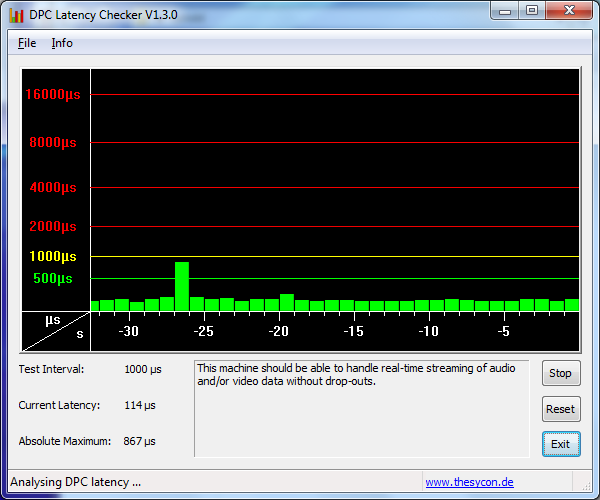The height and width of the screenshot is (500, 600).
Task: Click the Reset button
Action: pyautogui.click(x=561, y=409)
